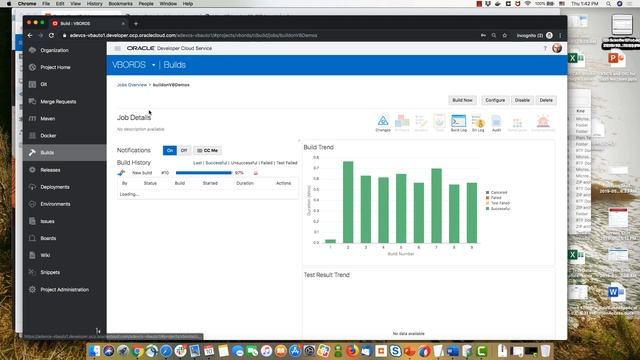Click the Delete button

(546, 100)
